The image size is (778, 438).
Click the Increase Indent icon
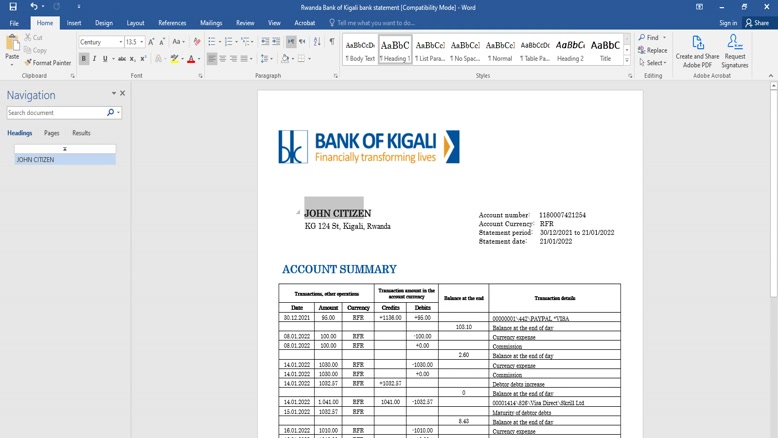tap(276, 42)
